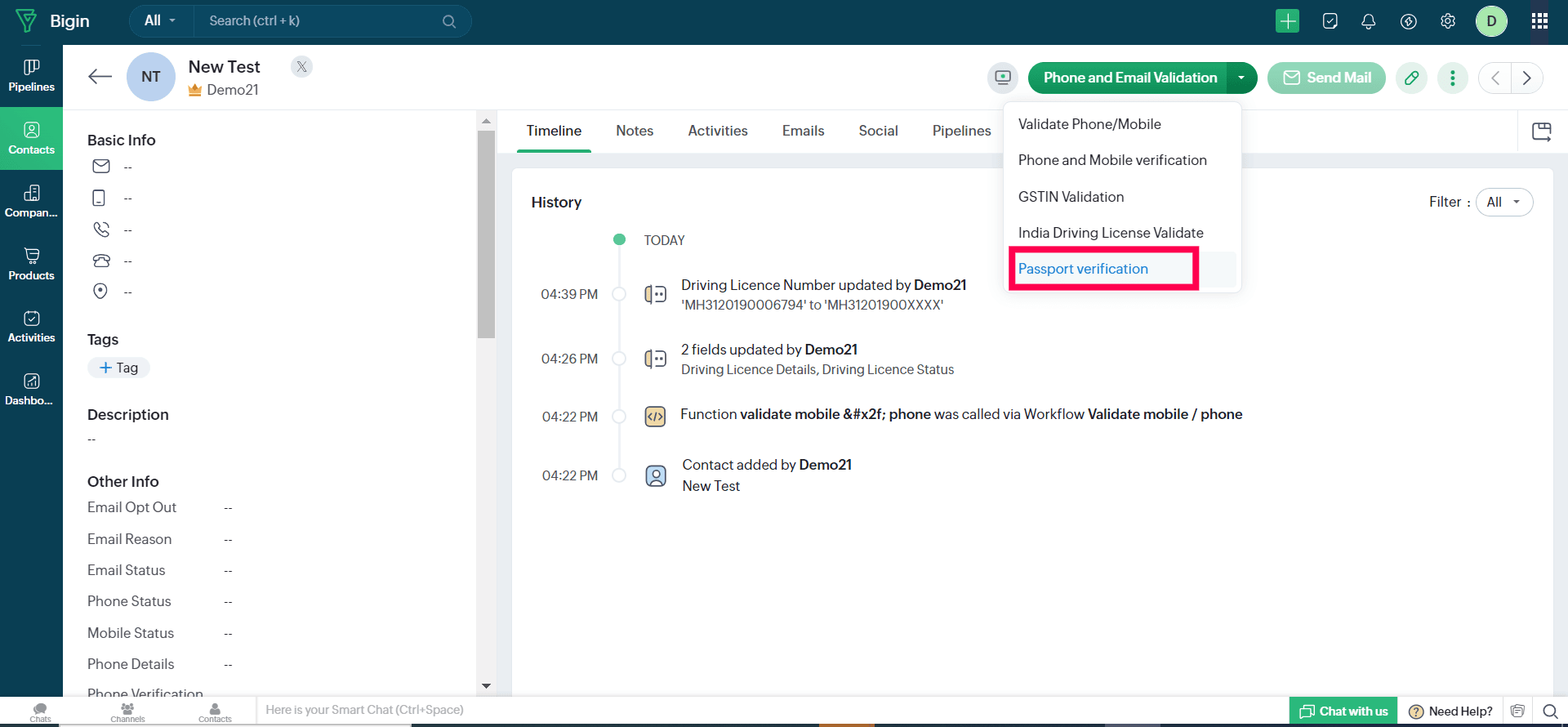The height and width of the screenshot is (727, 1568).
Task: Click the left panel vertical scrollbar
Action: [486, 237]
